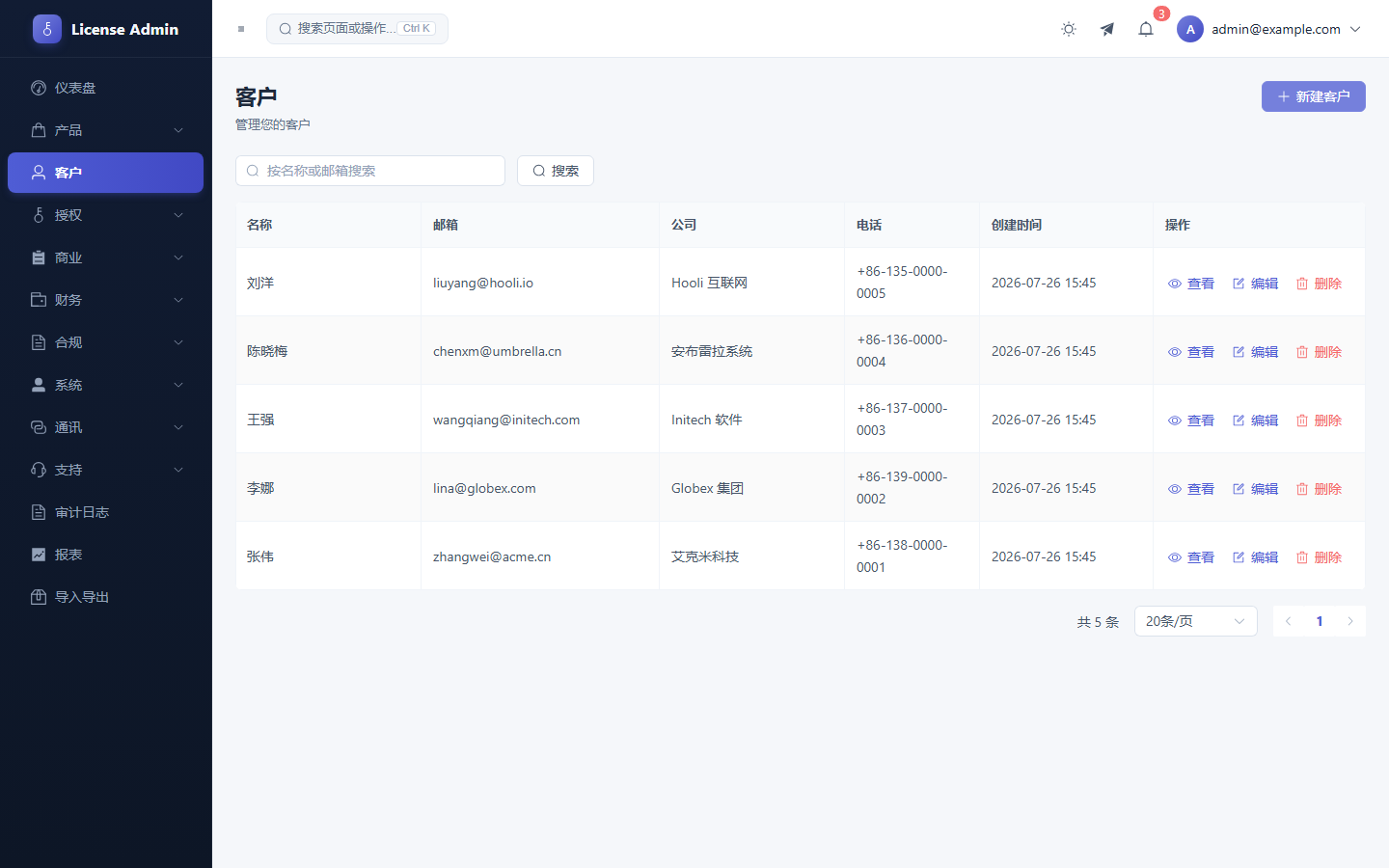The width and height of the screenshot is (1389, 868).
Task: Click the paper plane icon in header
Action: pyautogui.click(x=1107, y=29)
